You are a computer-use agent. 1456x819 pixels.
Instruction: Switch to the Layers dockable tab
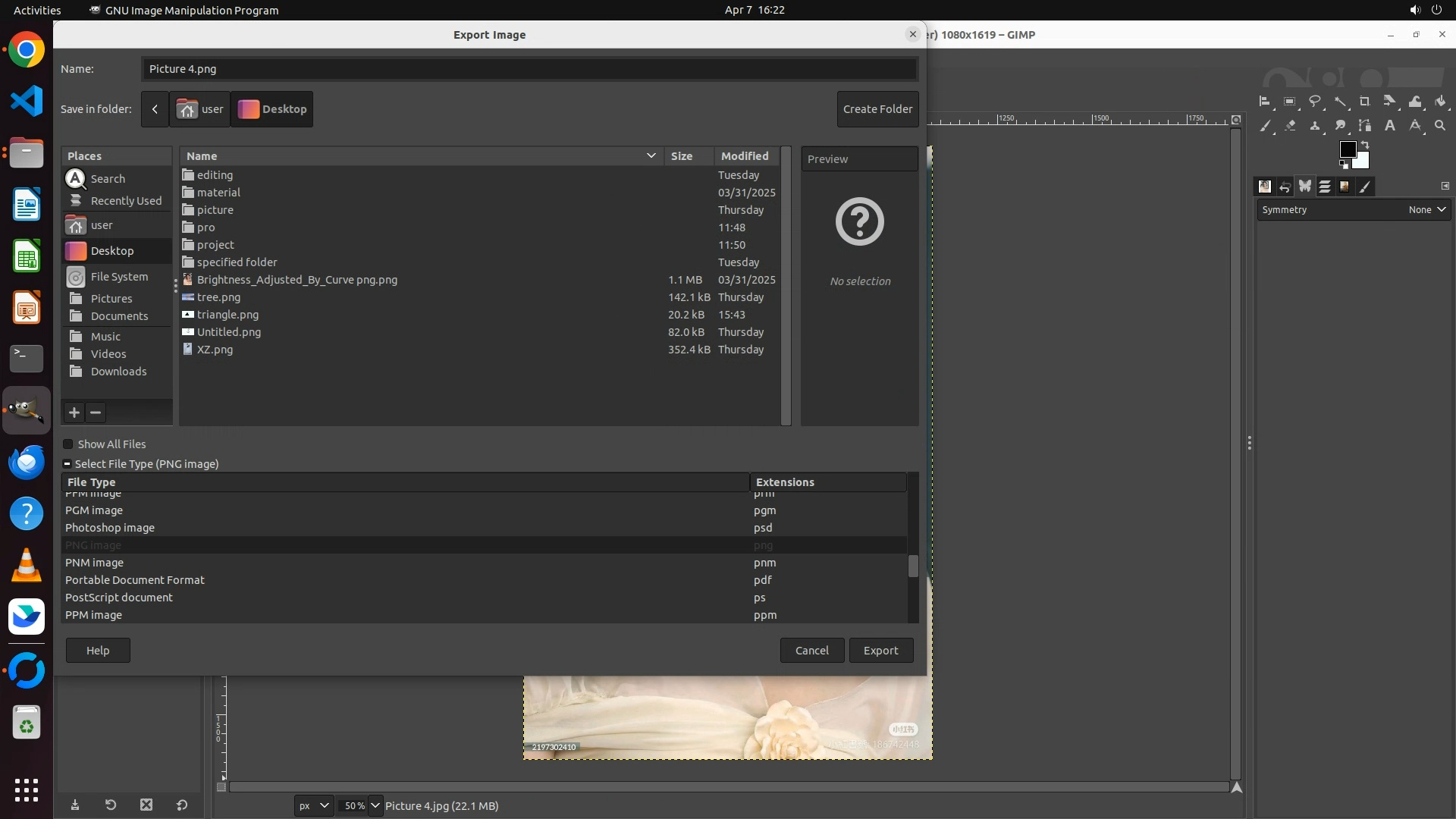pyautogui.click(x=1325, y=187)
